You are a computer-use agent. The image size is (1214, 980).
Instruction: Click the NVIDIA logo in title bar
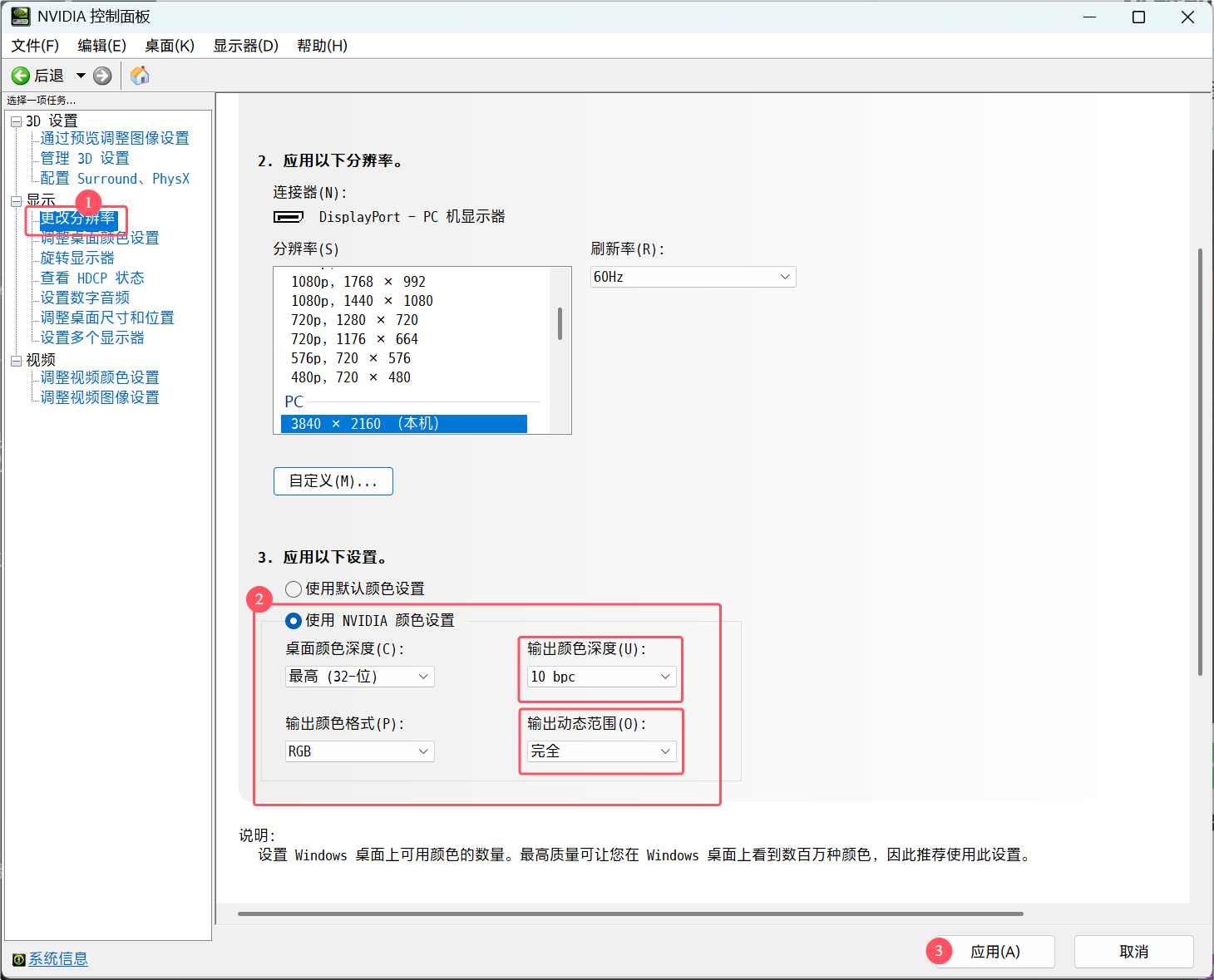[x=20, y=17]
